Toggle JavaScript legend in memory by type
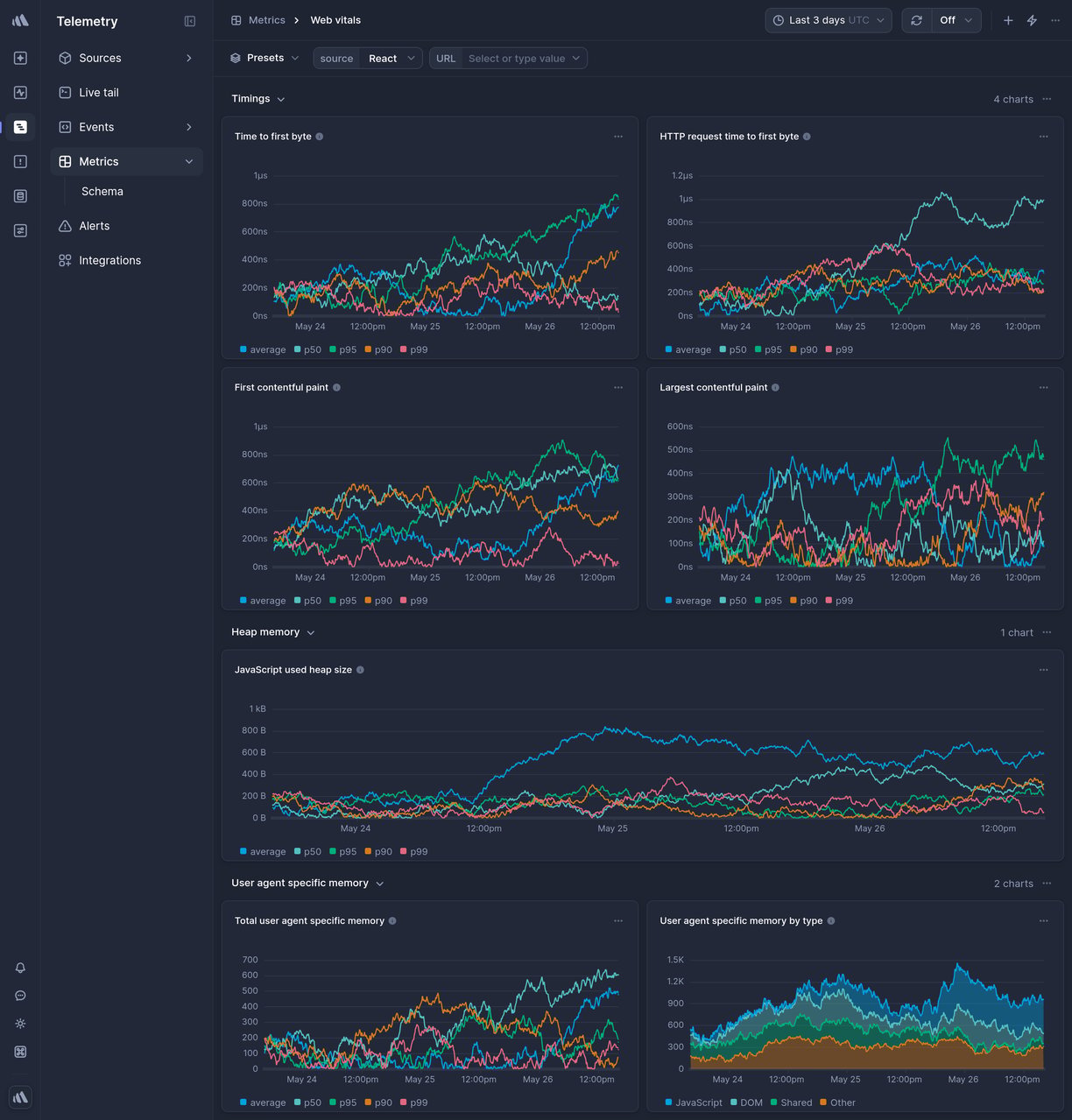The image size is (1072, 1120). [x=694, y=1102]
